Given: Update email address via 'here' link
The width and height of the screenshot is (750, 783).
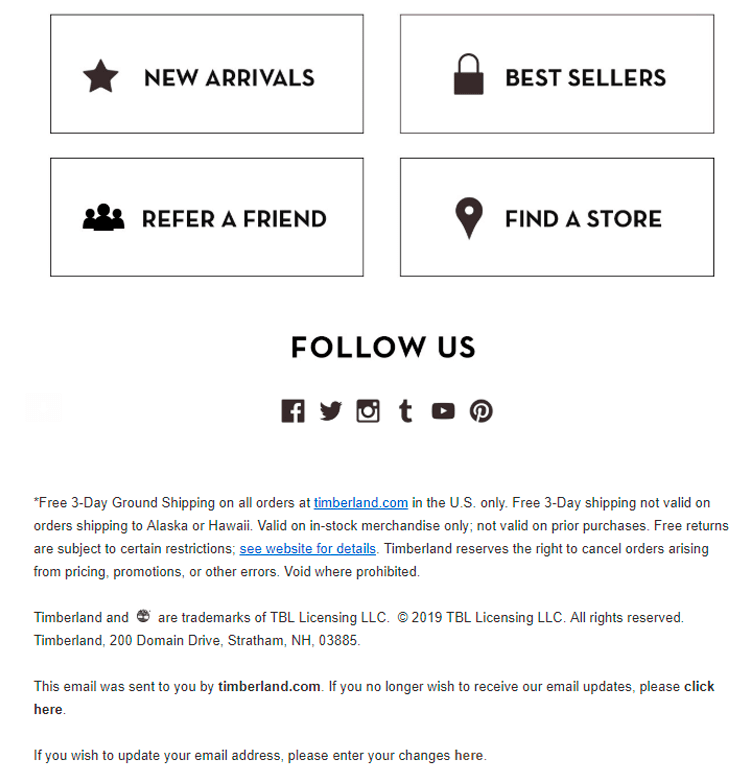Looking at the screenshot, I should 468,755.
